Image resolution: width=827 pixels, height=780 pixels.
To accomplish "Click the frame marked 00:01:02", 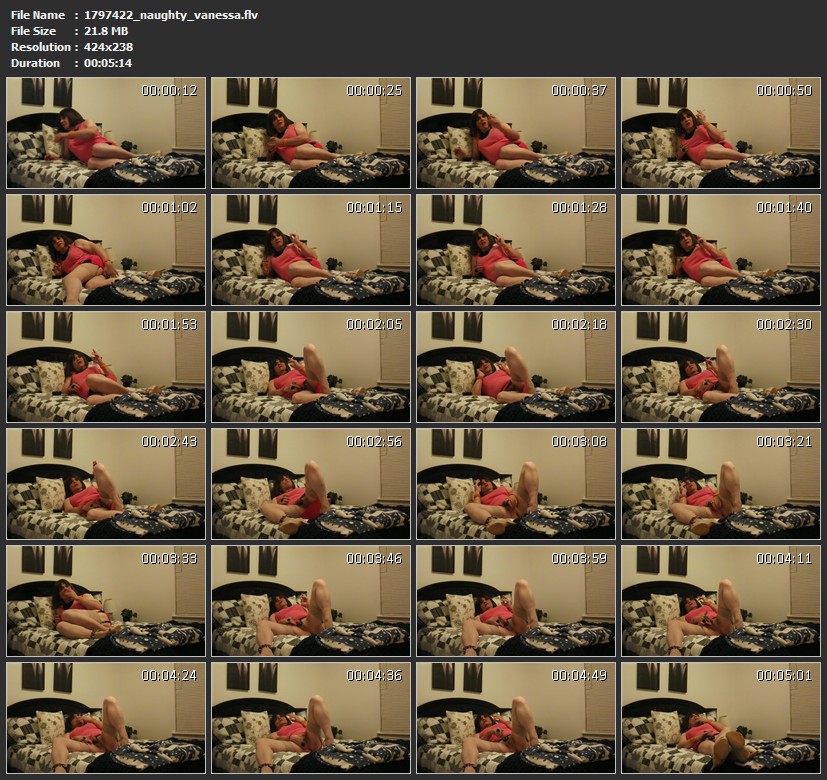I will point(106,250).
